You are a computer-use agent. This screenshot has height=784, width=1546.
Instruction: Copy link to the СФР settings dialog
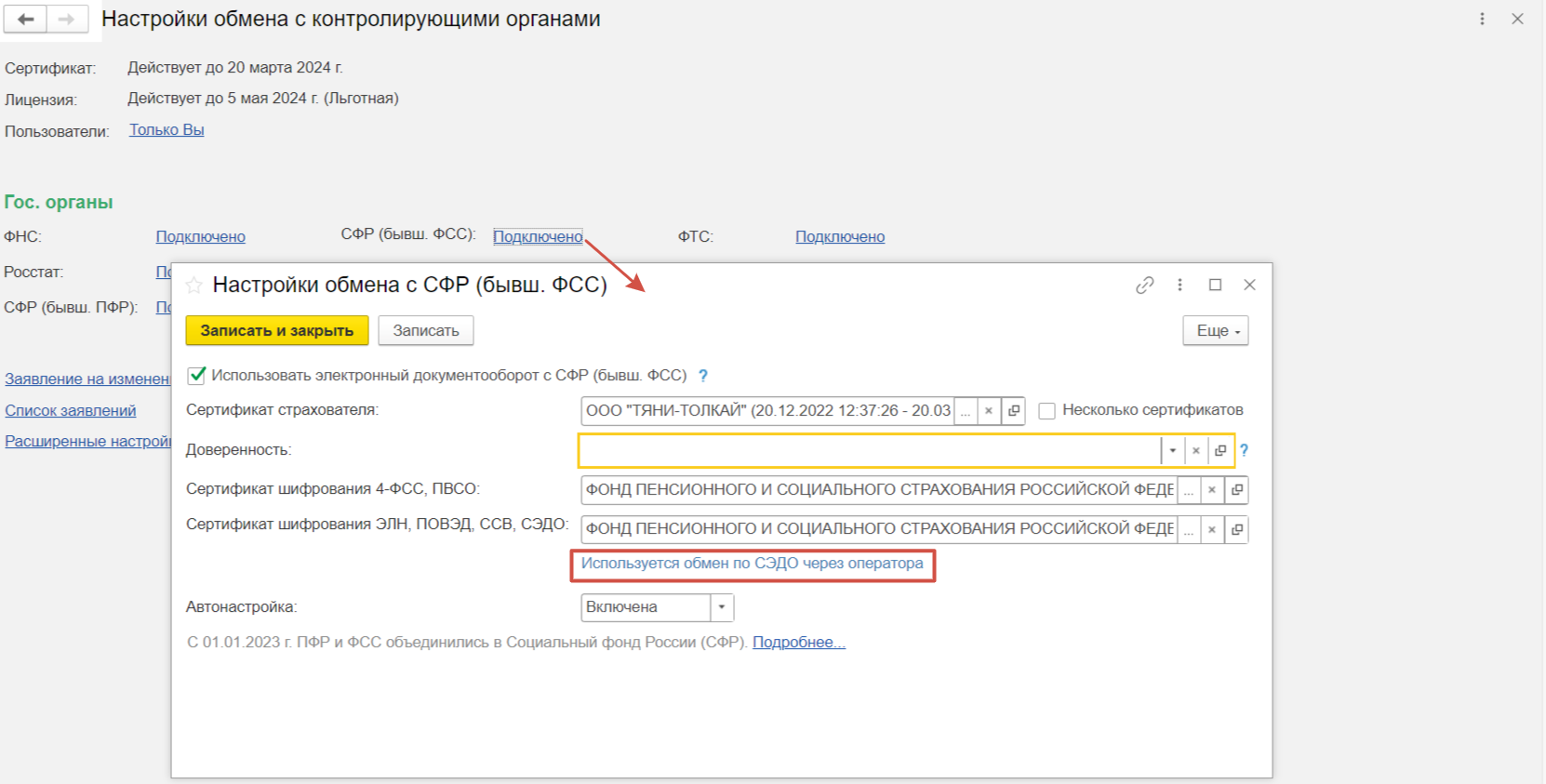click(1145, 285)
